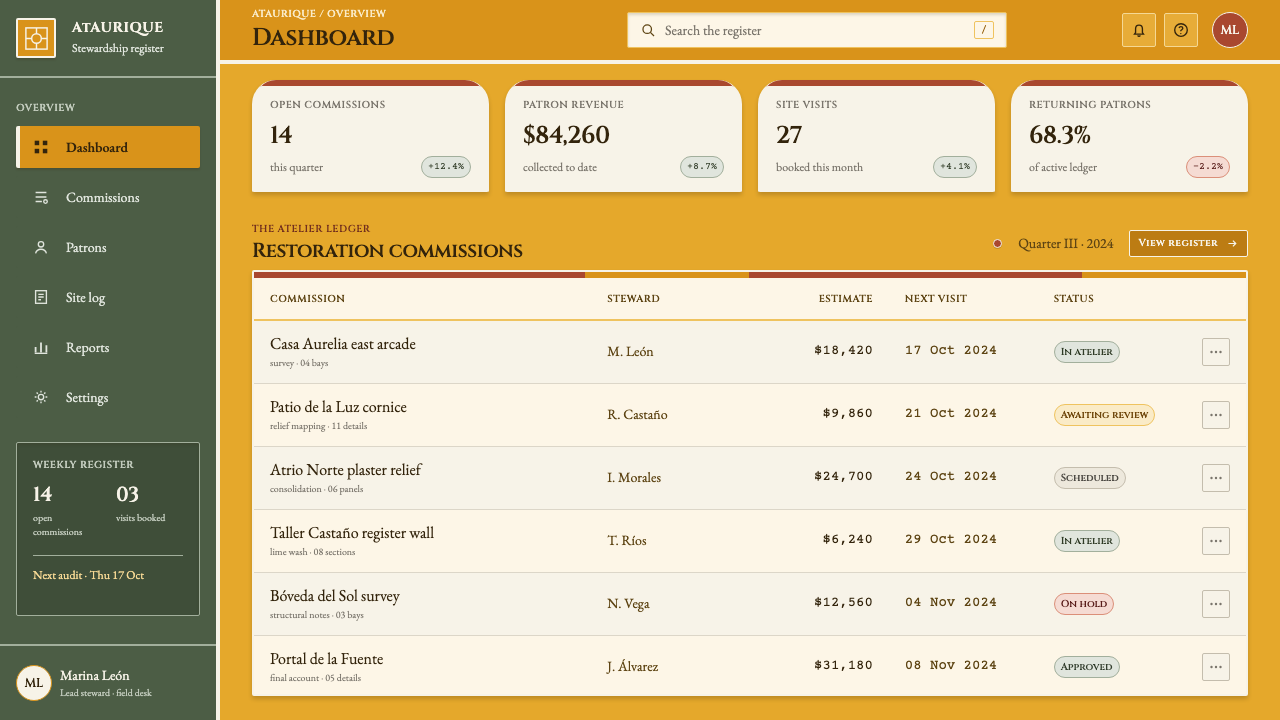Click the Site log document icon
Screen dimensions: 1280x720
point(41,297)
